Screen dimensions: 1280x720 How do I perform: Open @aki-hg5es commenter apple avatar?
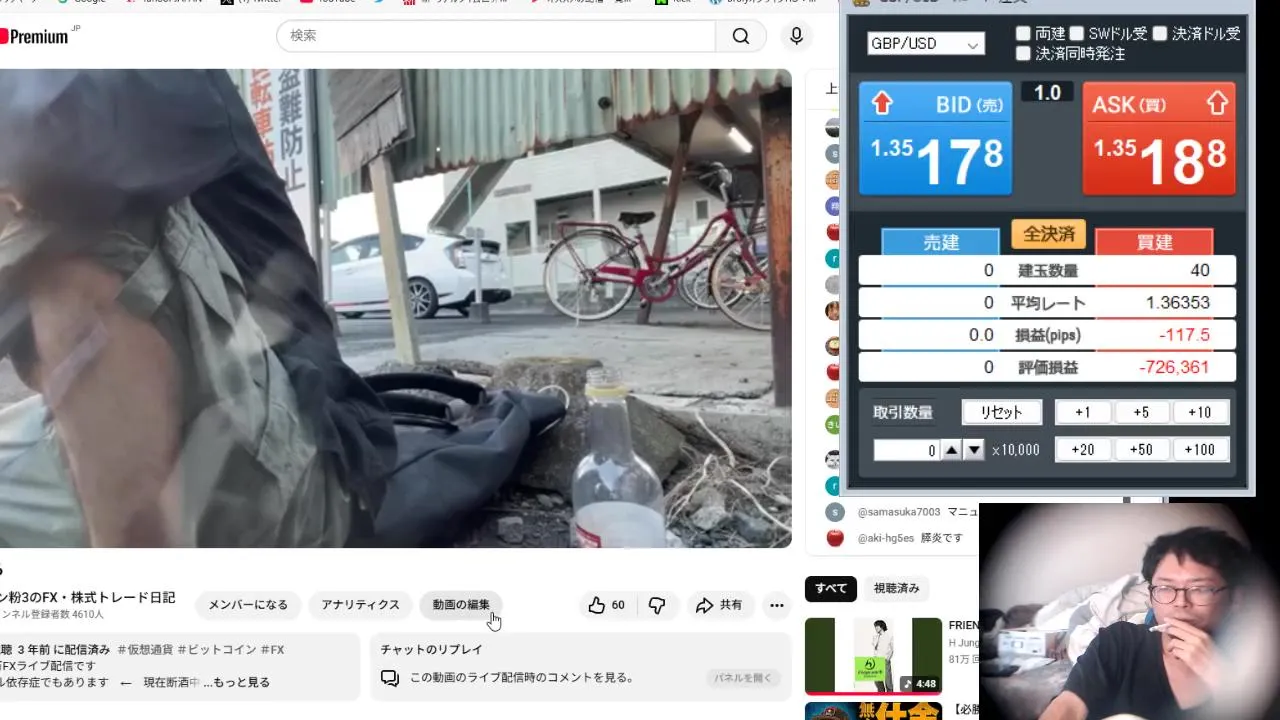pyautogui.click(x=835, y=538)
